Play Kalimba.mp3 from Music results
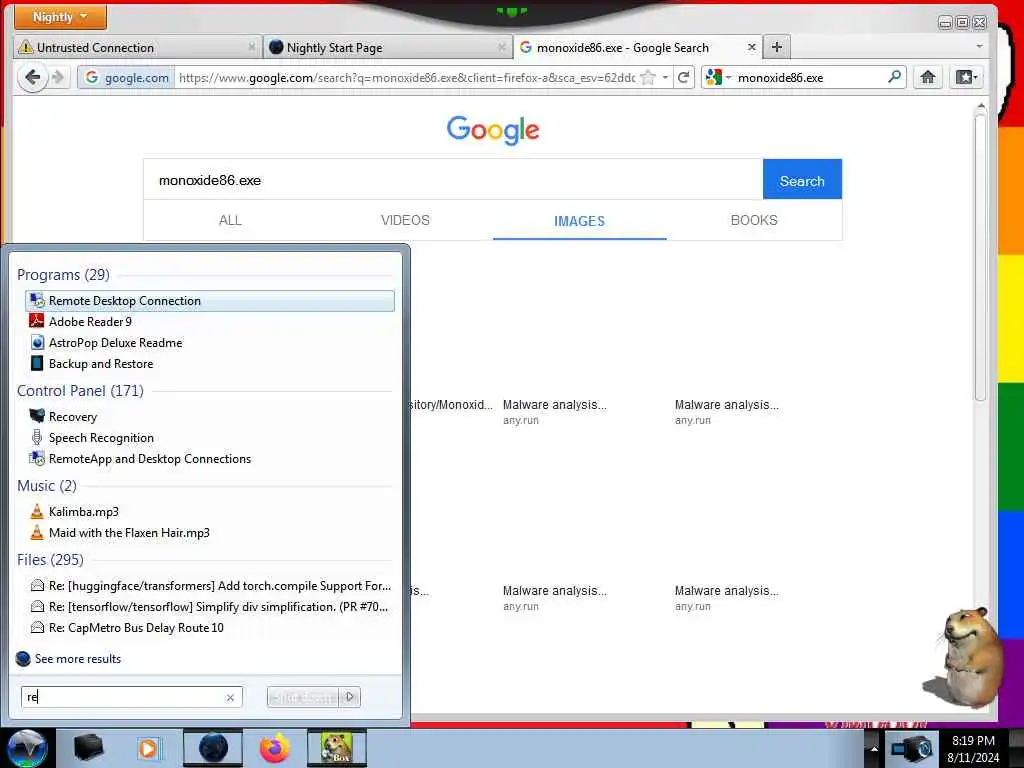 (210, 511)
